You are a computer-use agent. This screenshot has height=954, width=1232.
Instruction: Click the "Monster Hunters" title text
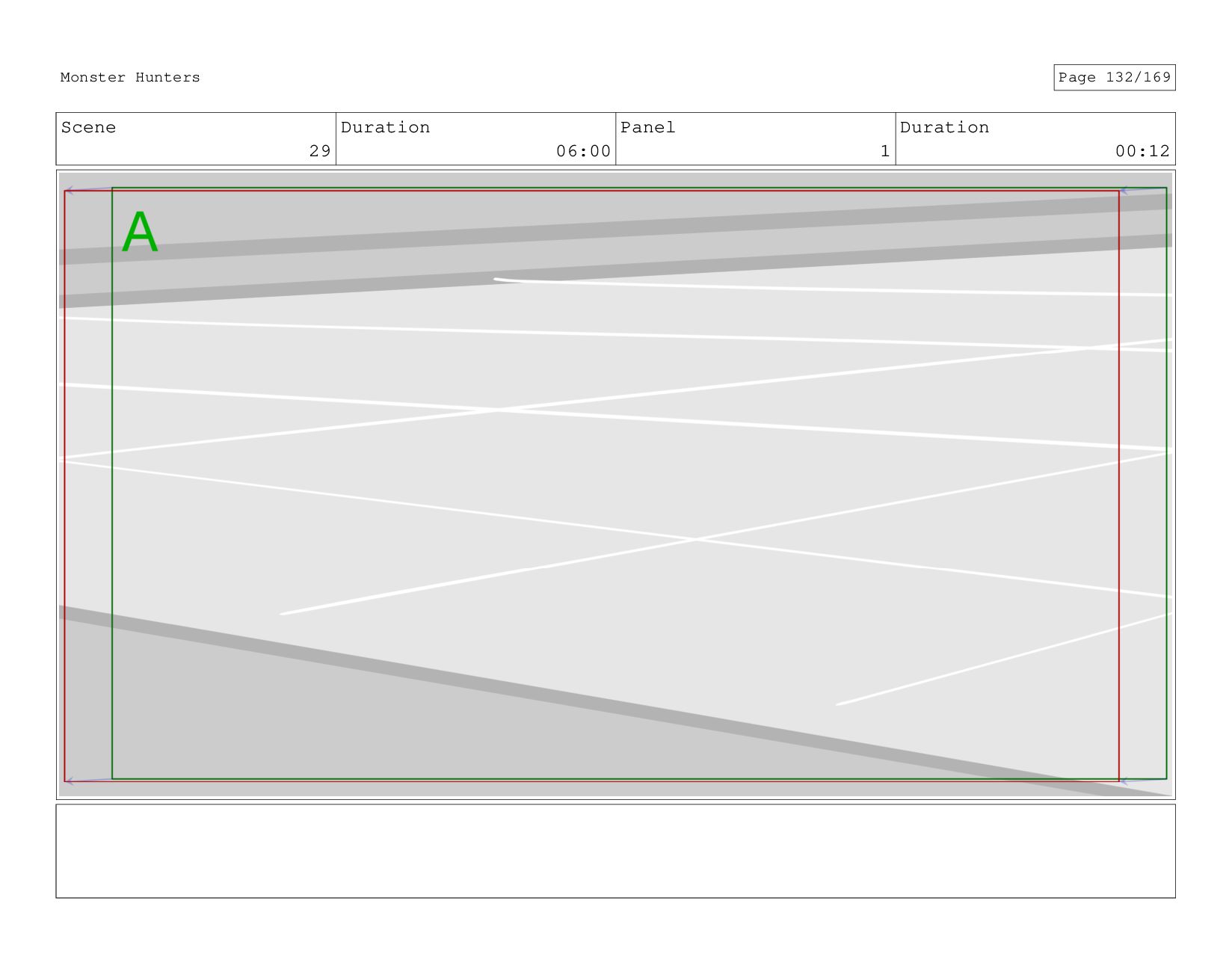click(130, 78)
